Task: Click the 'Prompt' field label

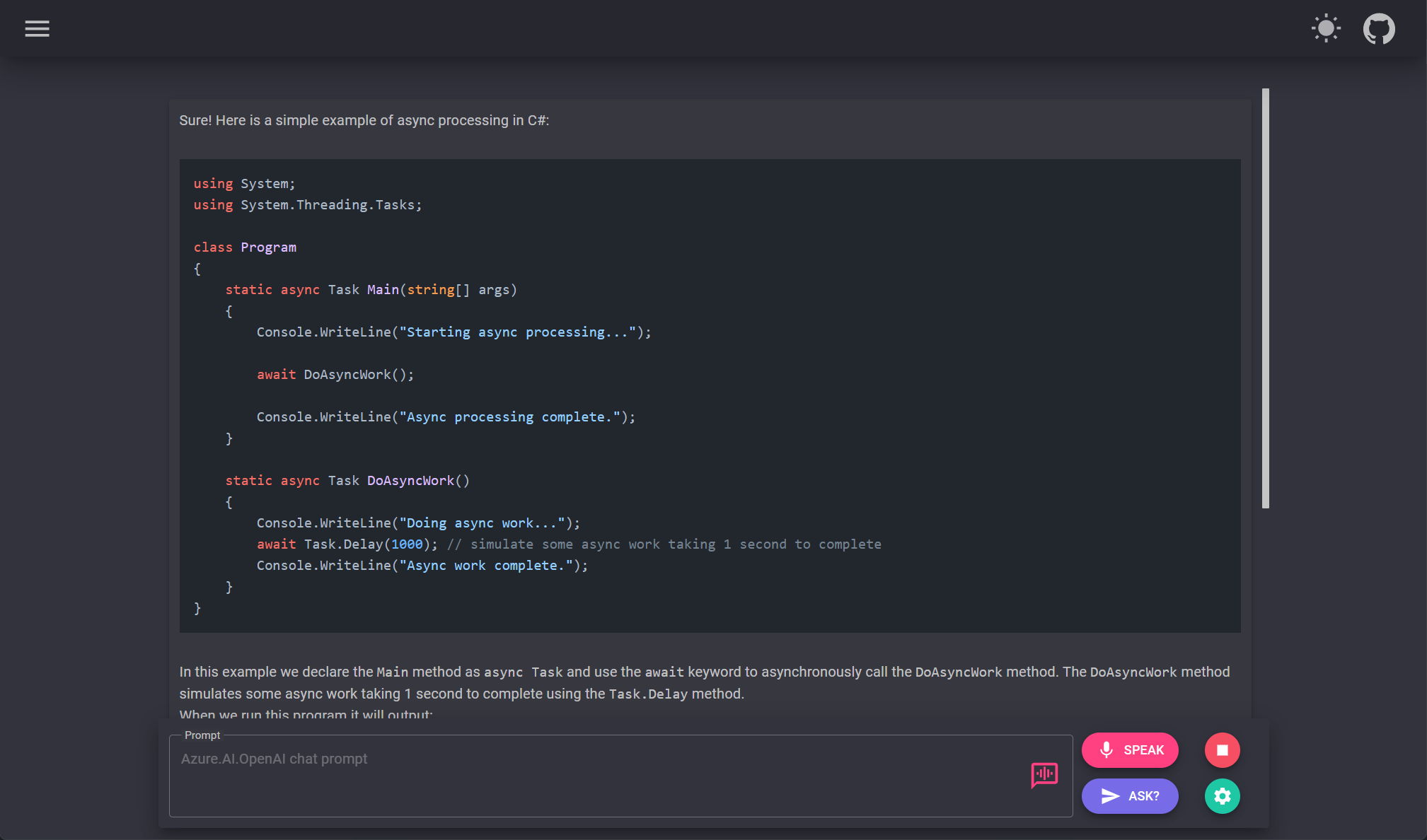Action: point(202,735)
